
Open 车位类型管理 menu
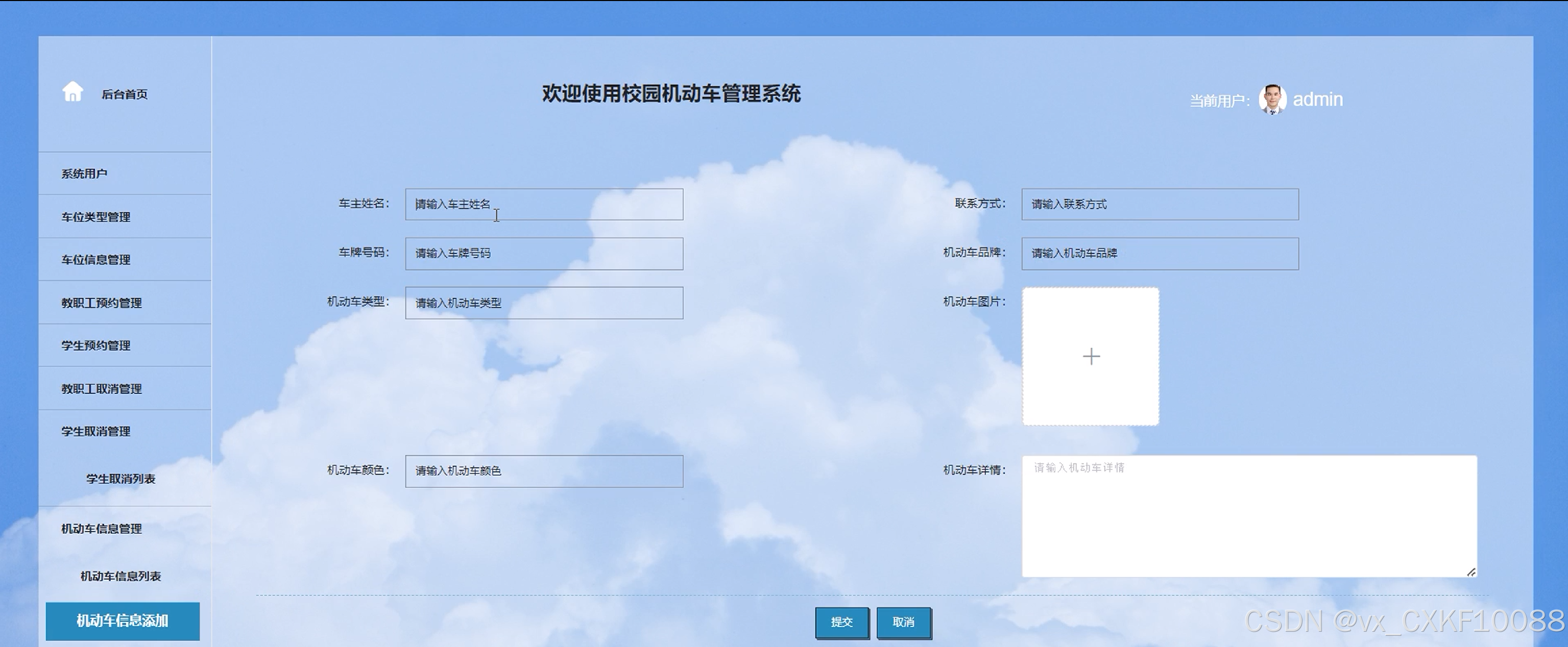tap(95, 217)
